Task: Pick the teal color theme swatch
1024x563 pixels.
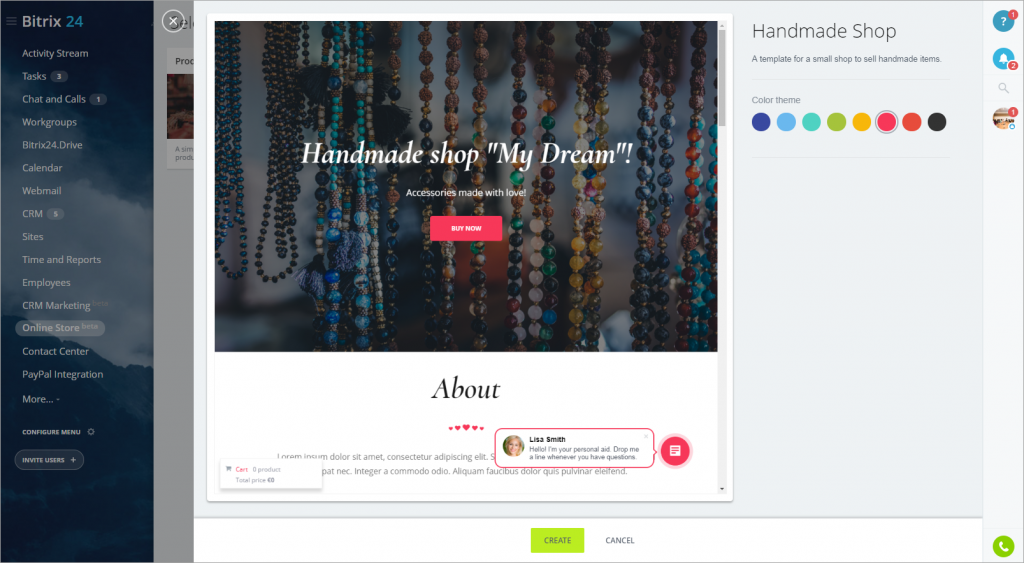Action: [811, 122]
